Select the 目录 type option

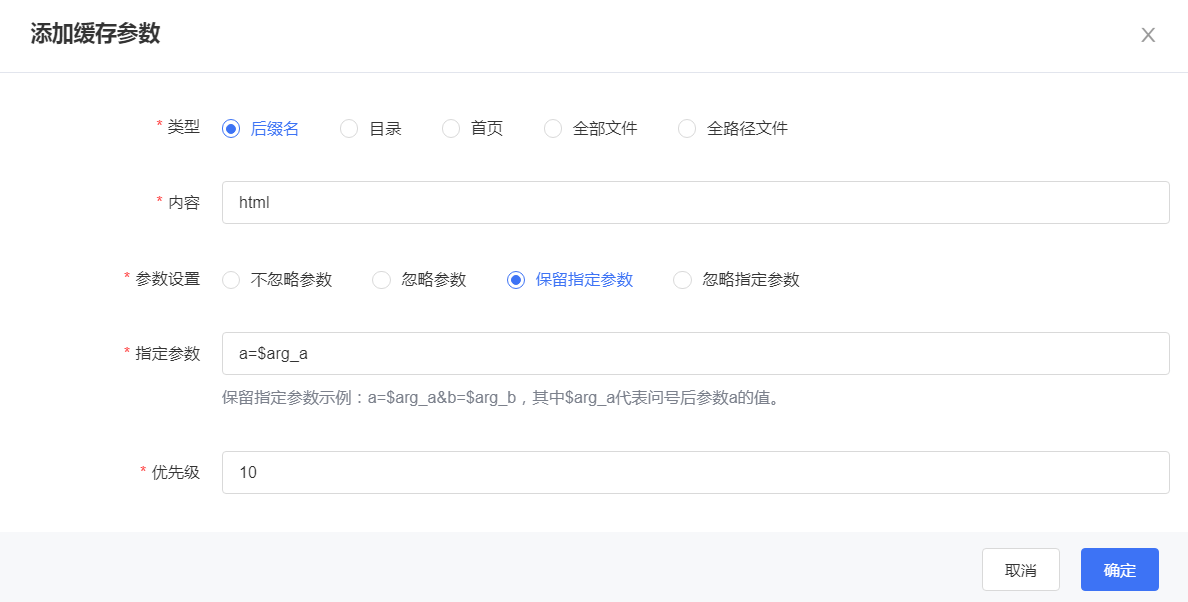pos(370,129)
